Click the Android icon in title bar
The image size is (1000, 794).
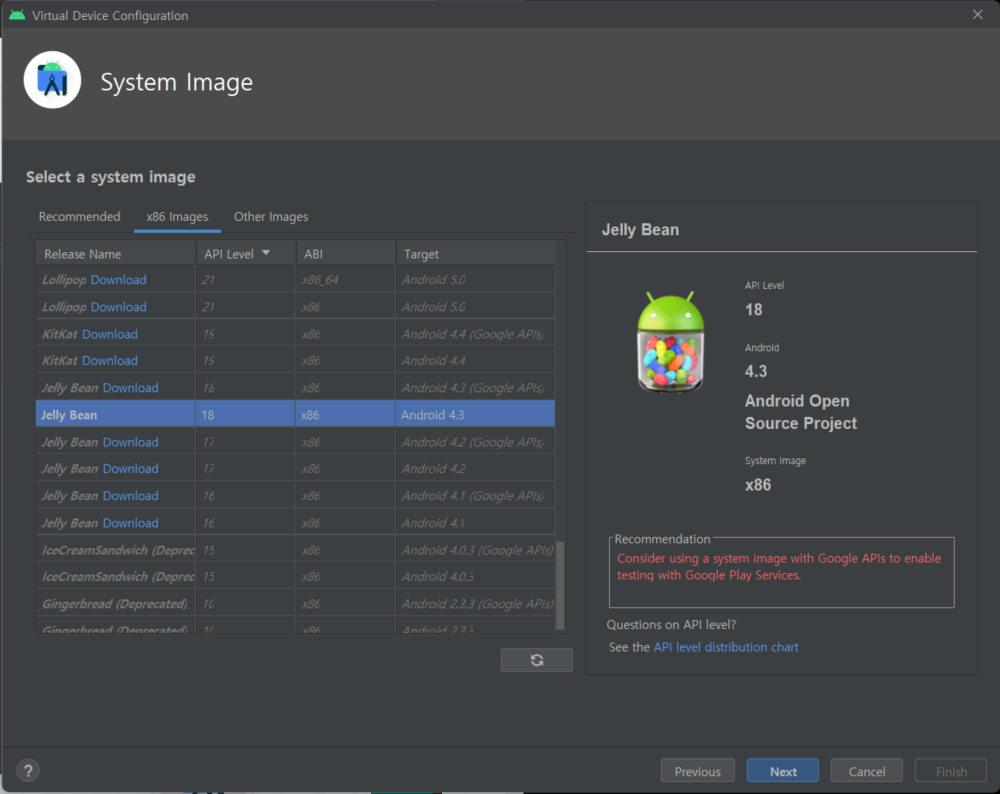coord(17,15)
